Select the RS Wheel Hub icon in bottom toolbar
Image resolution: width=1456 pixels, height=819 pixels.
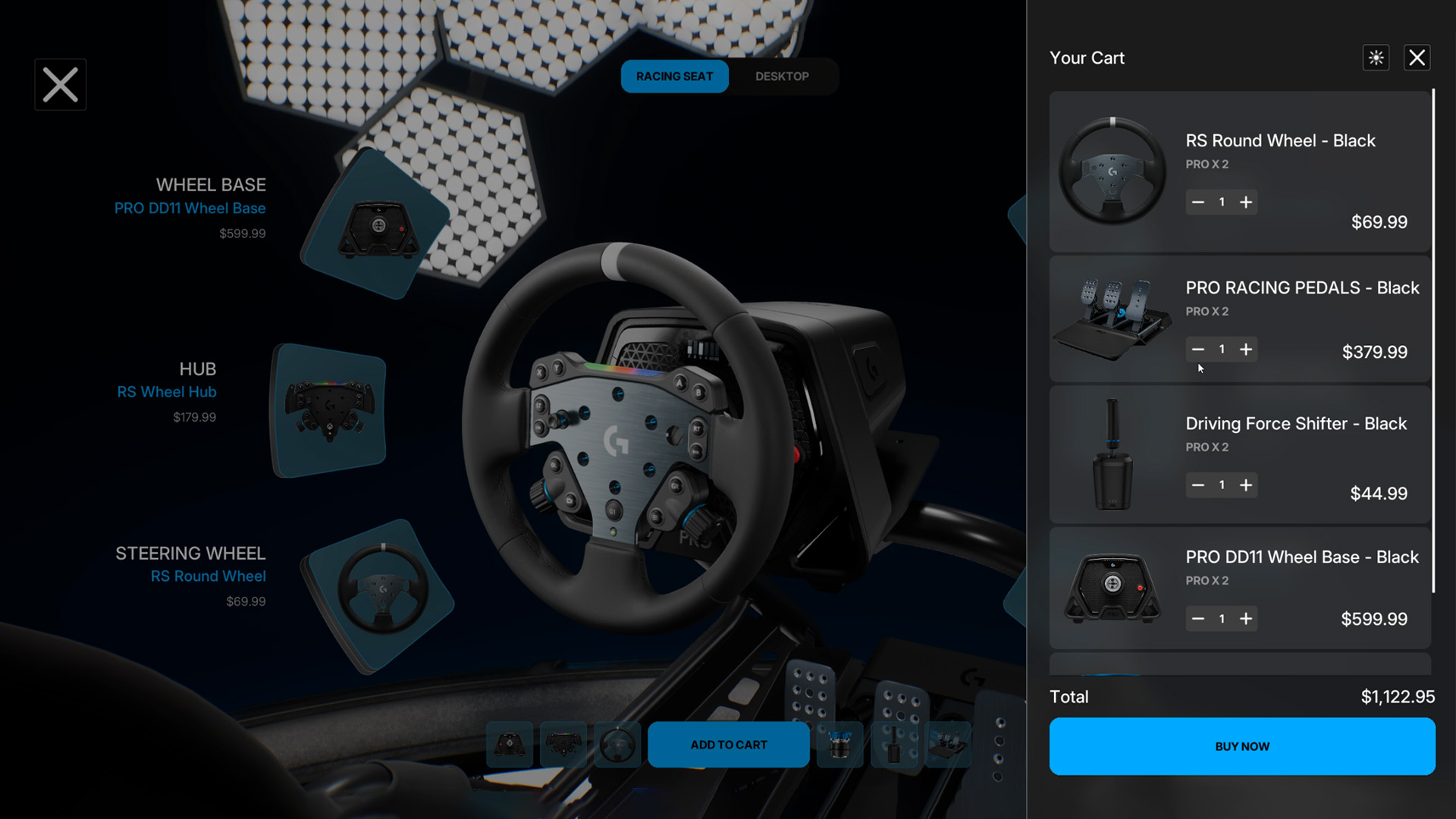click(x=563, y=745)
